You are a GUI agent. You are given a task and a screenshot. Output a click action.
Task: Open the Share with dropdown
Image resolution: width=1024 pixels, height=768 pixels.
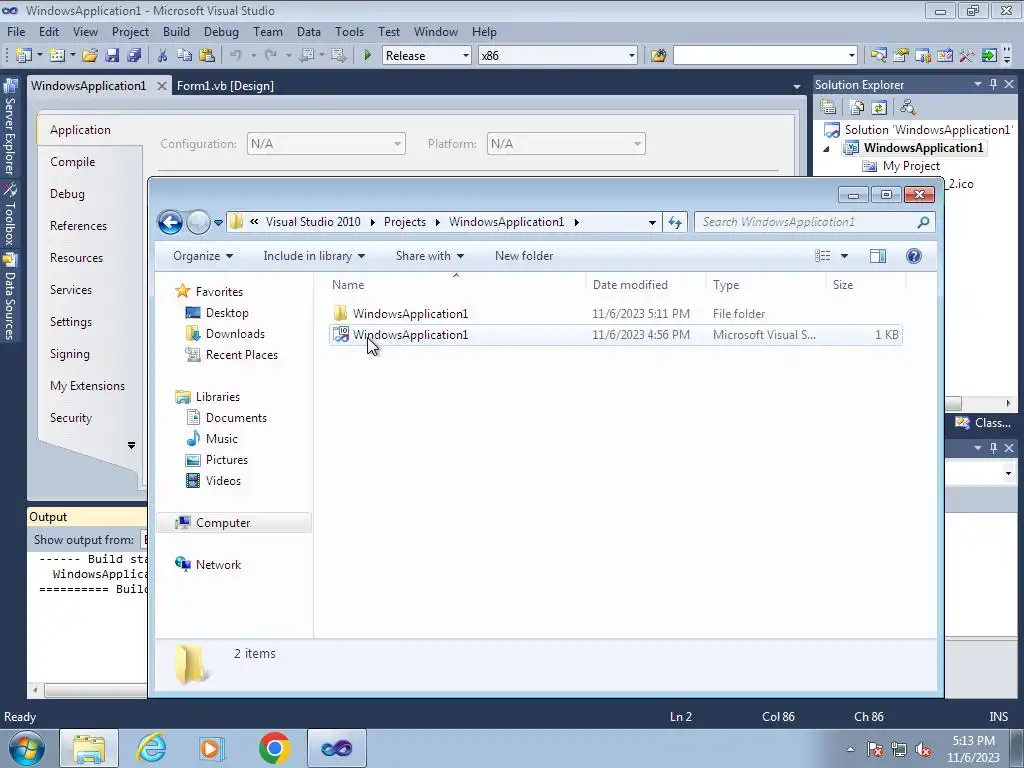(430, 256)
